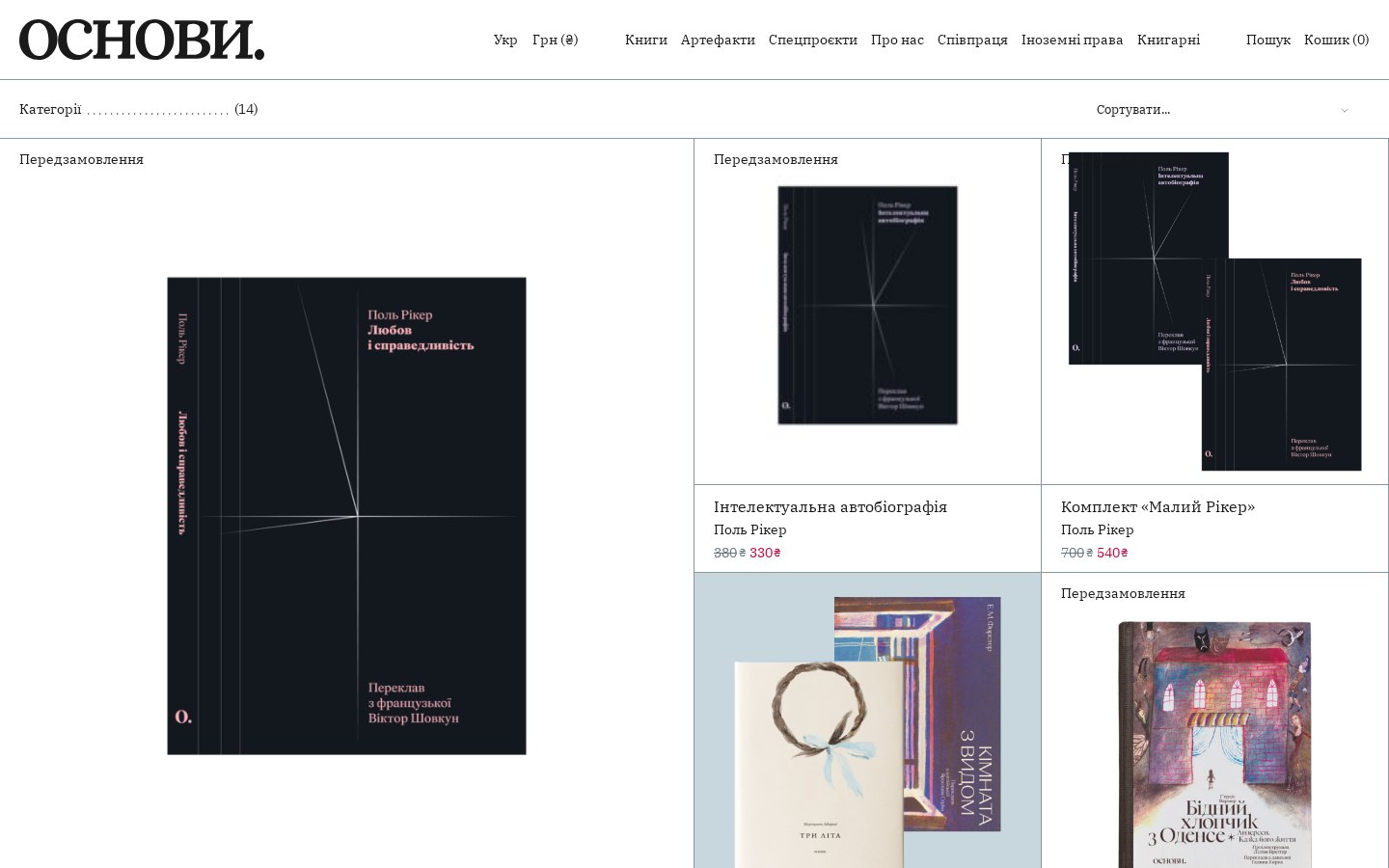The height and width of the screenshot is (868, 1389).
Task: Open the Про нас page
Action: [x=897, y=41]
